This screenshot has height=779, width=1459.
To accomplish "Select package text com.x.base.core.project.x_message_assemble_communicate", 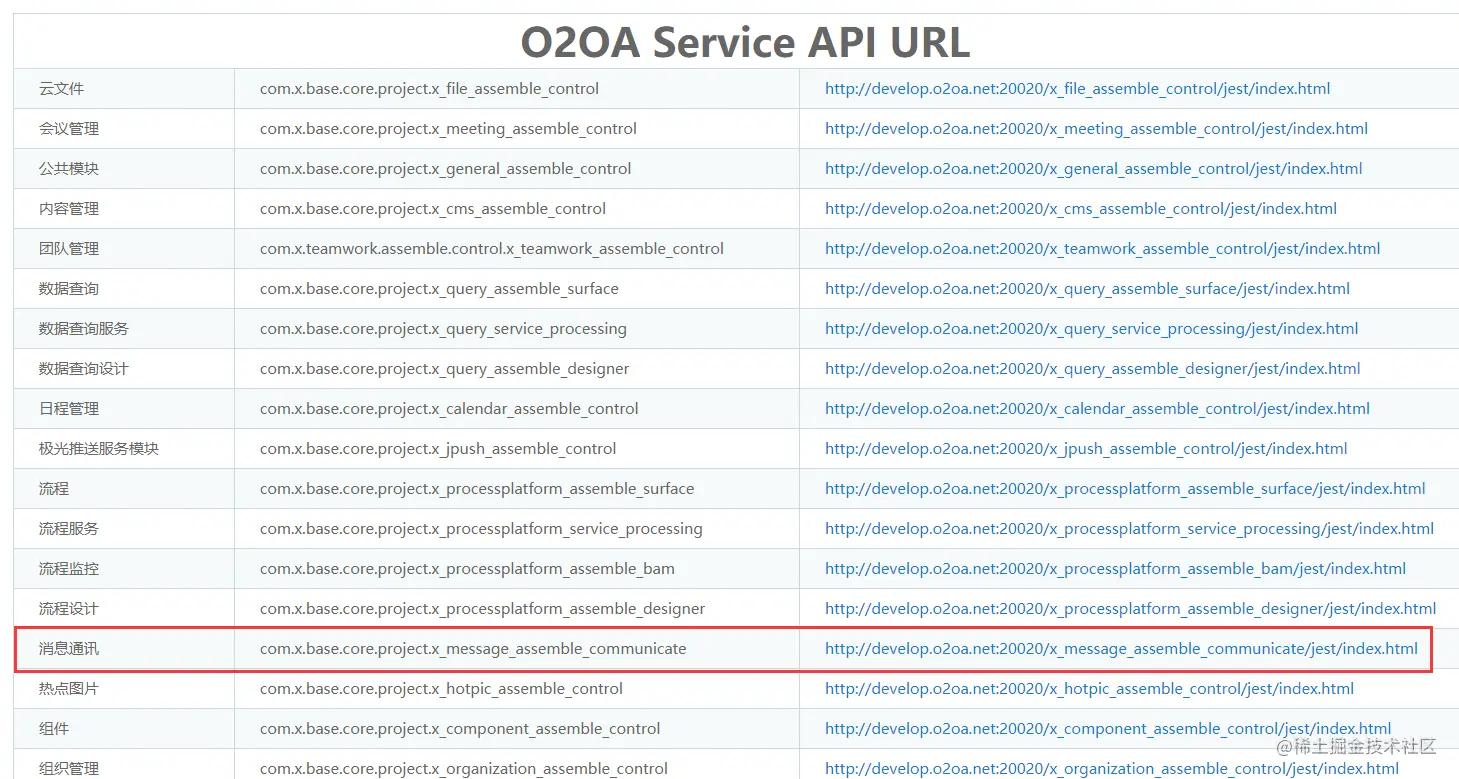I will [473, 649].
